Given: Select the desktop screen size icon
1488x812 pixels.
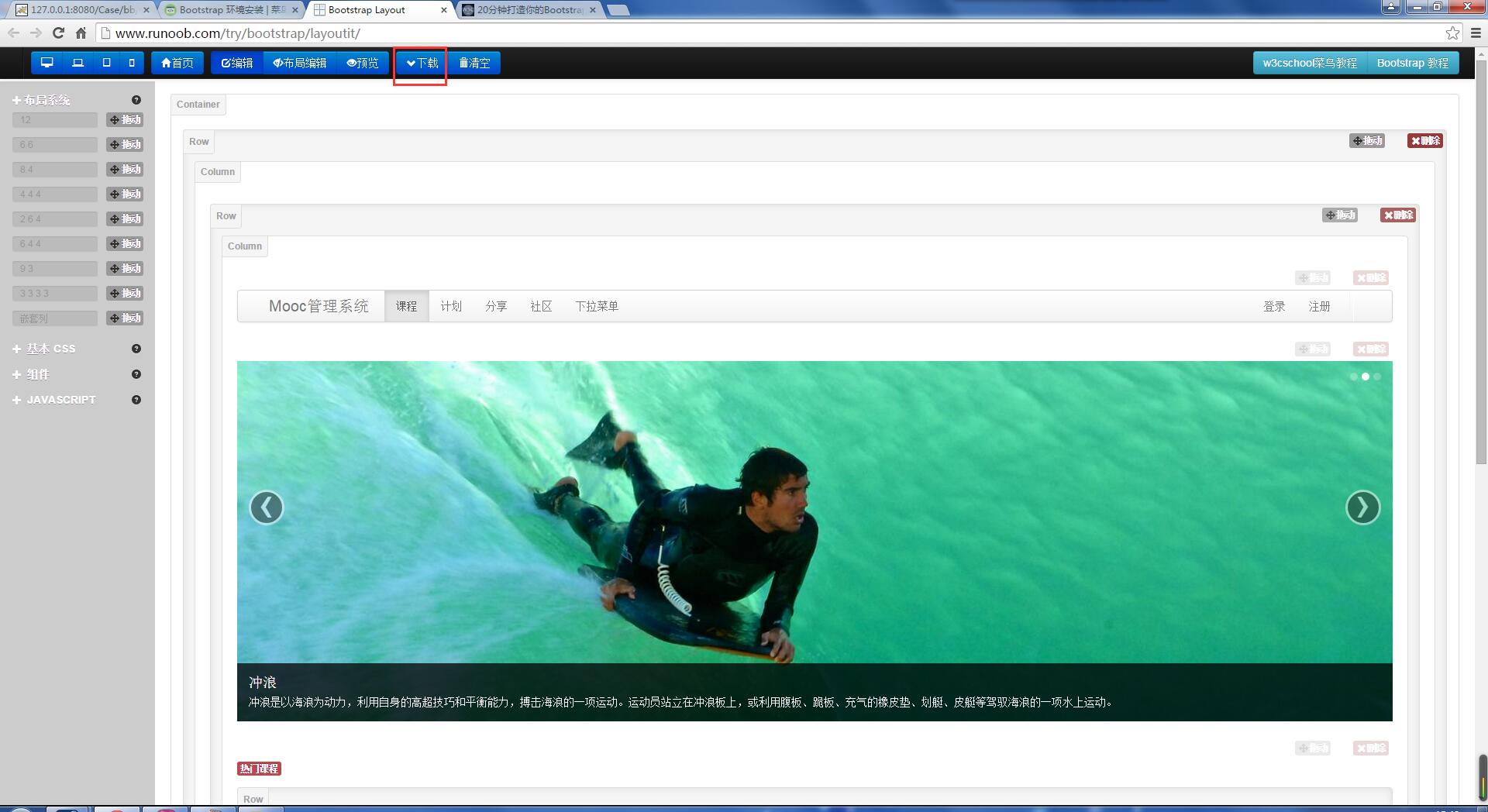Looking at the screenshot, I should [x=47, y=63].
